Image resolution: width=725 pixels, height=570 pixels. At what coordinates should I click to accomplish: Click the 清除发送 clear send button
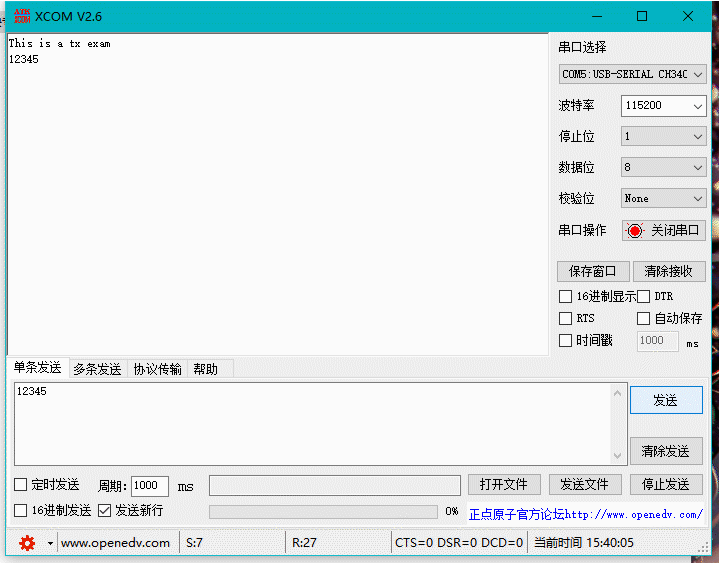(666, 451)
